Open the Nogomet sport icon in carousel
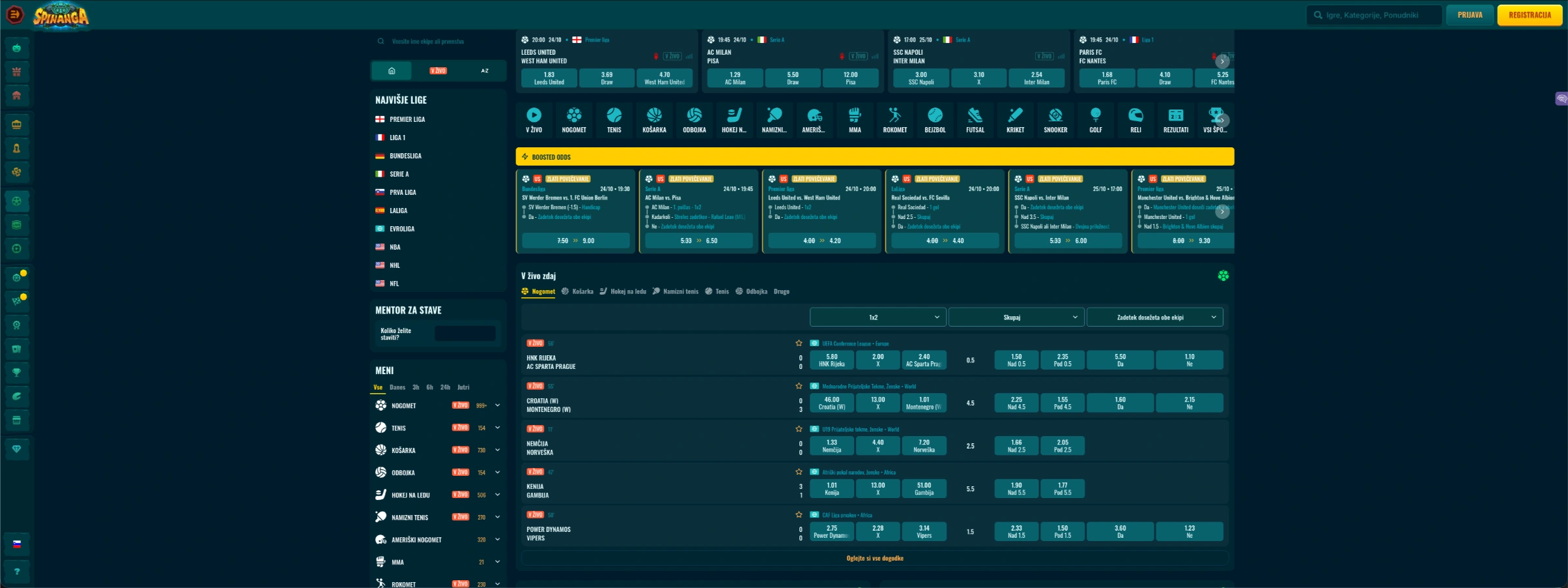The image size is (1568, 588). (573, 120)
